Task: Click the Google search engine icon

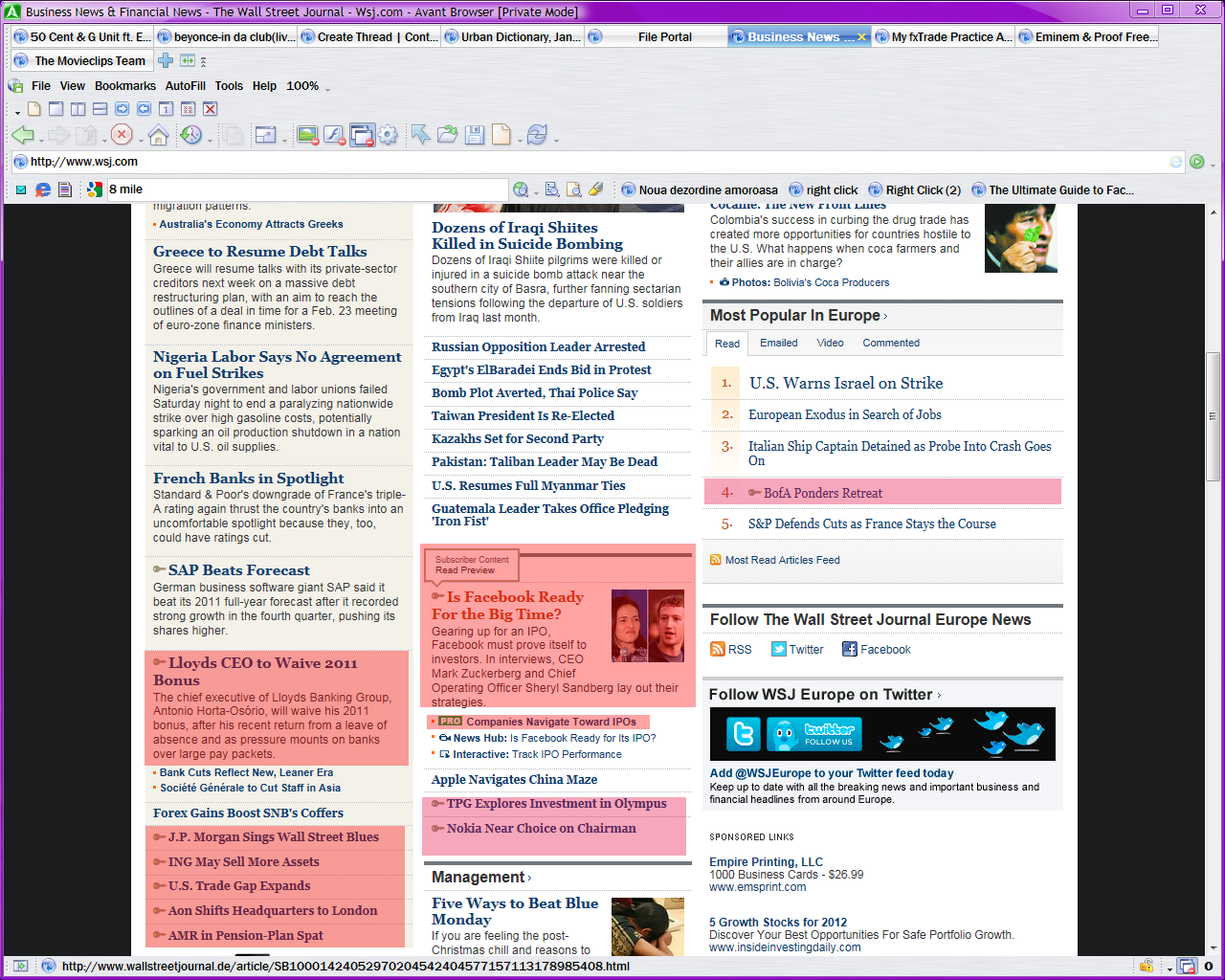Action: click(x=94, y=189)
